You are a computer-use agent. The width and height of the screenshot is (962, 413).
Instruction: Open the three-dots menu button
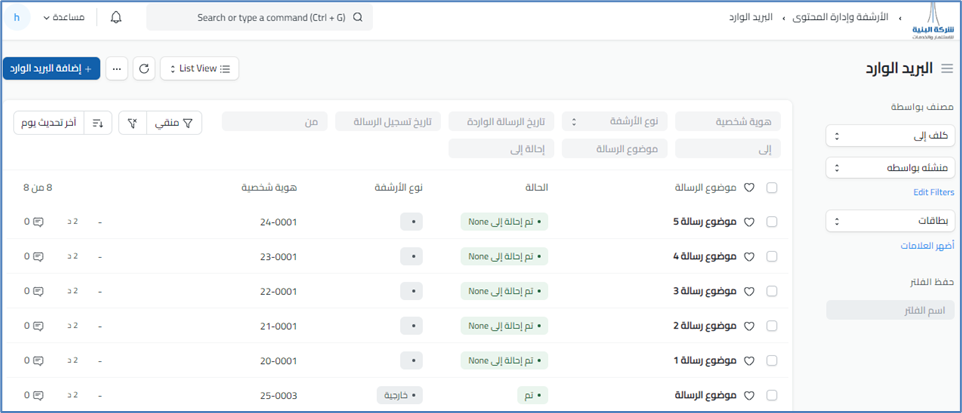[117, 69]
